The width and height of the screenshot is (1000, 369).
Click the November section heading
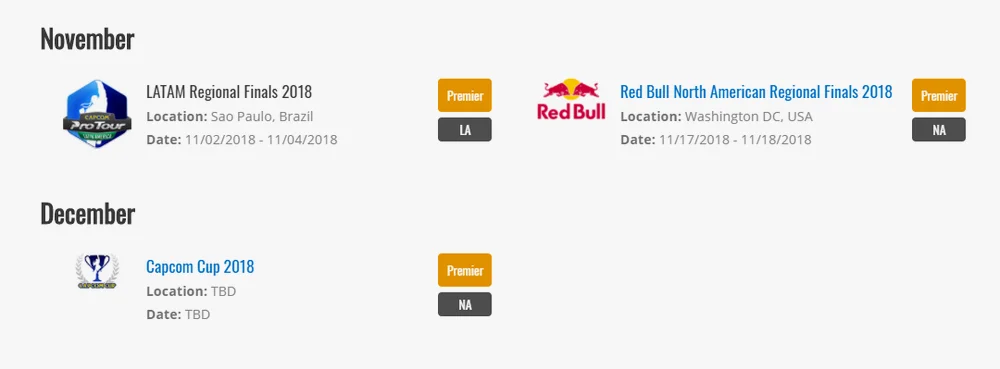point(87,40)
